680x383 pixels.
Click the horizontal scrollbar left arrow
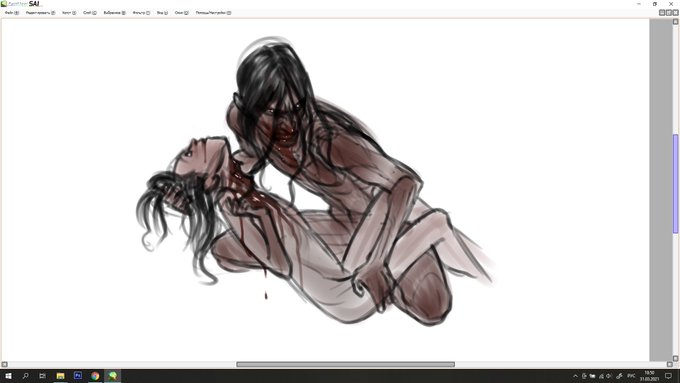pyautogui.click(x=4, y=364)
